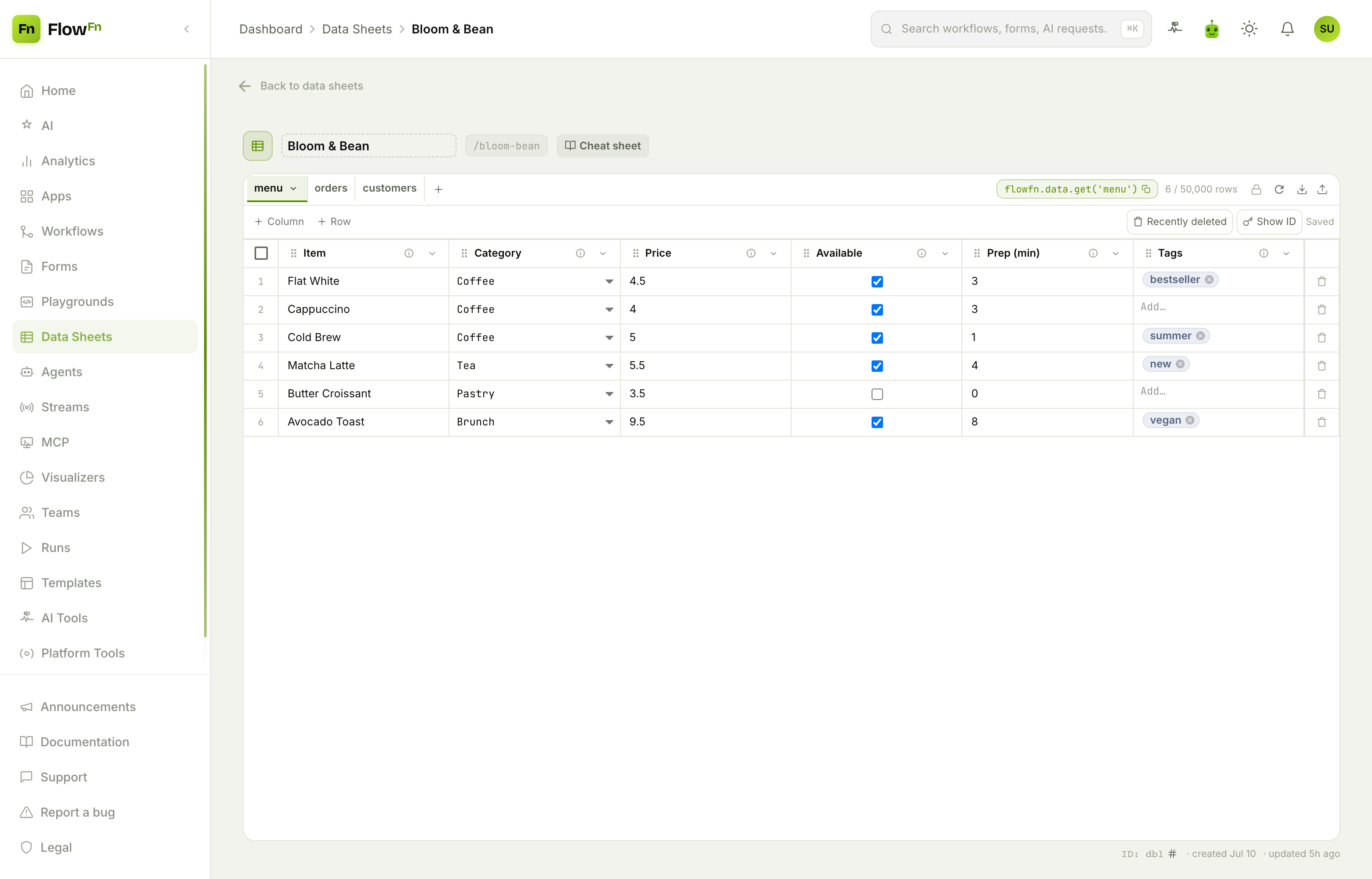Screen dimensions: 1372x879
Task: Remove the new tag
Action: point(1180,364)
